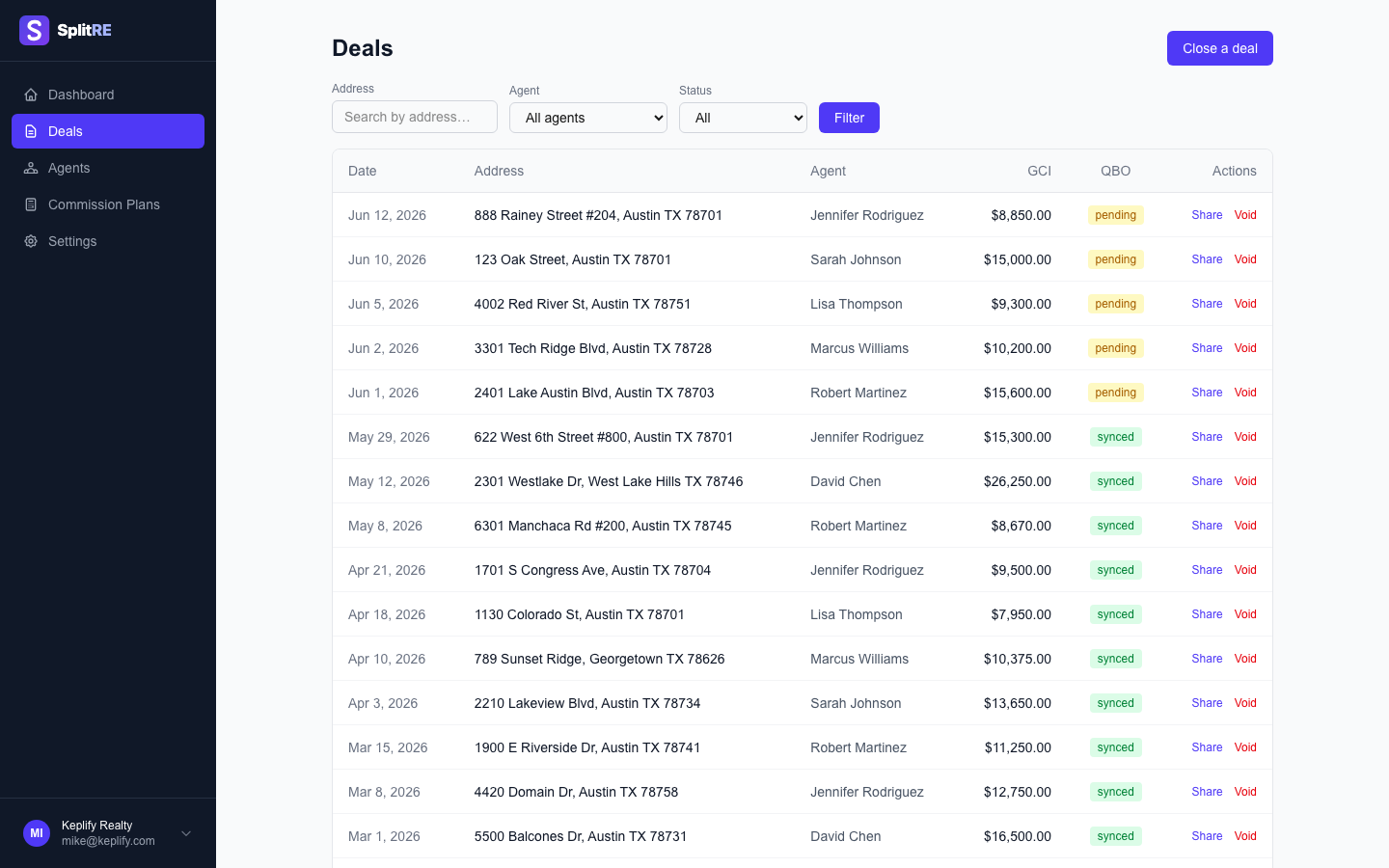The height and width of the screenshot is (868, 1389).
Task: Share the 5500 Balcones Dr deal
Action: tap(1207, 836)
